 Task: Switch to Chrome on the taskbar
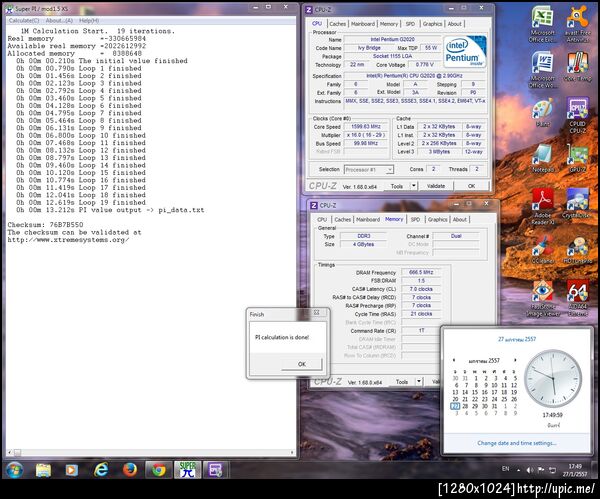click(158, 470)
